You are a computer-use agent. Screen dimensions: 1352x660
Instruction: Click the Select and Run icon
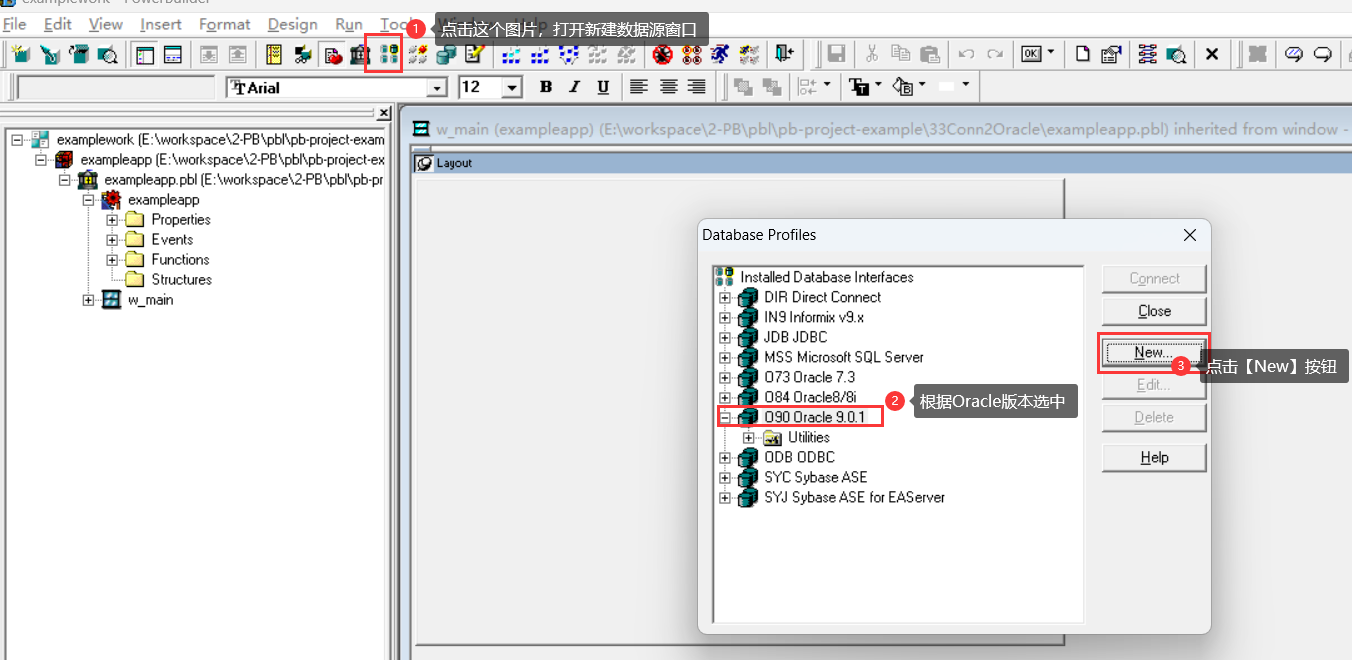[x=749, y=54]
